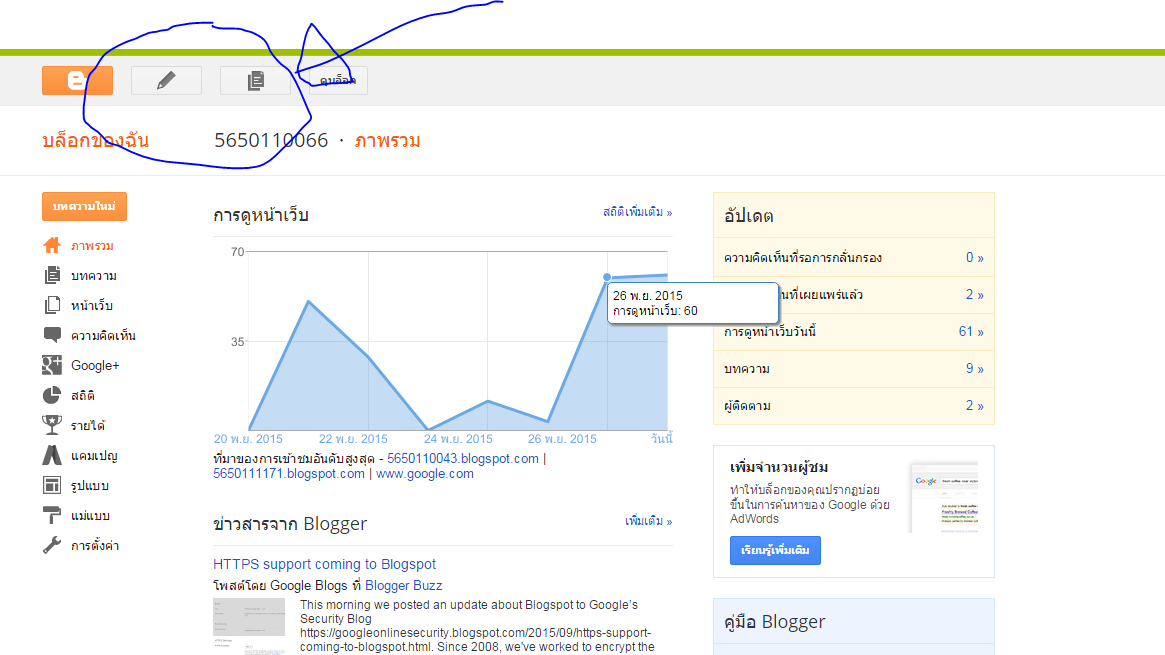1165x655 pixels.
Task: Click the pencil new post icon
Action: coord(166,80)
